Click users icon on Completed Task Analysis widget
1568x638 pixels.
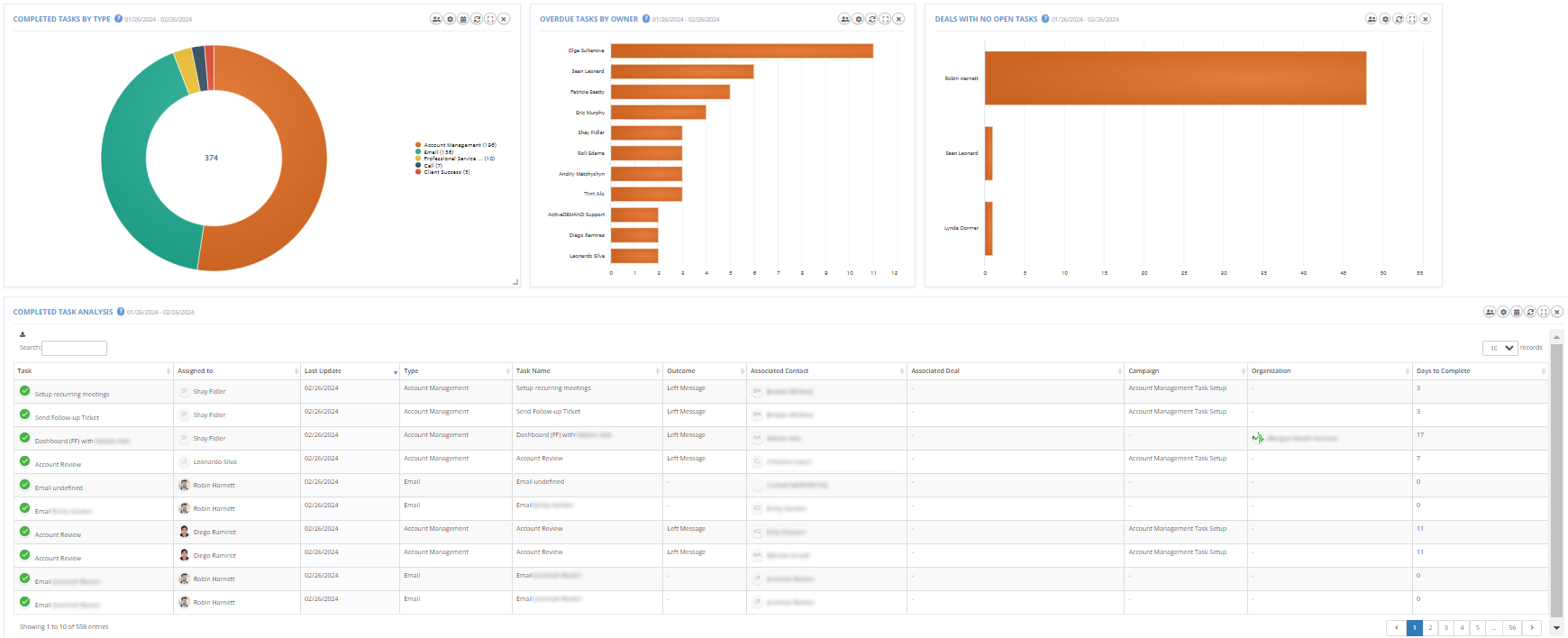(1490, 312)
